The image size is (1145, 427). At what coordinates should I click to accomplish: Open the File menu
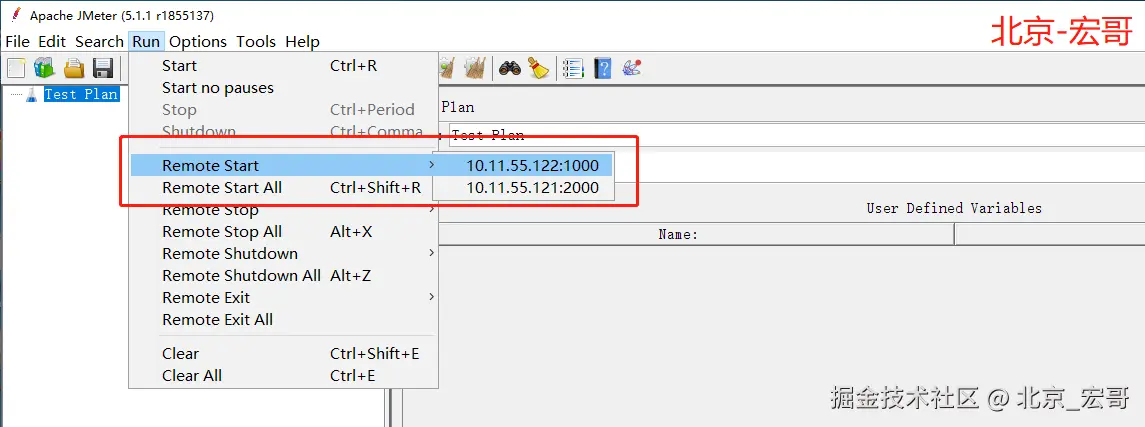coord(18,42)
